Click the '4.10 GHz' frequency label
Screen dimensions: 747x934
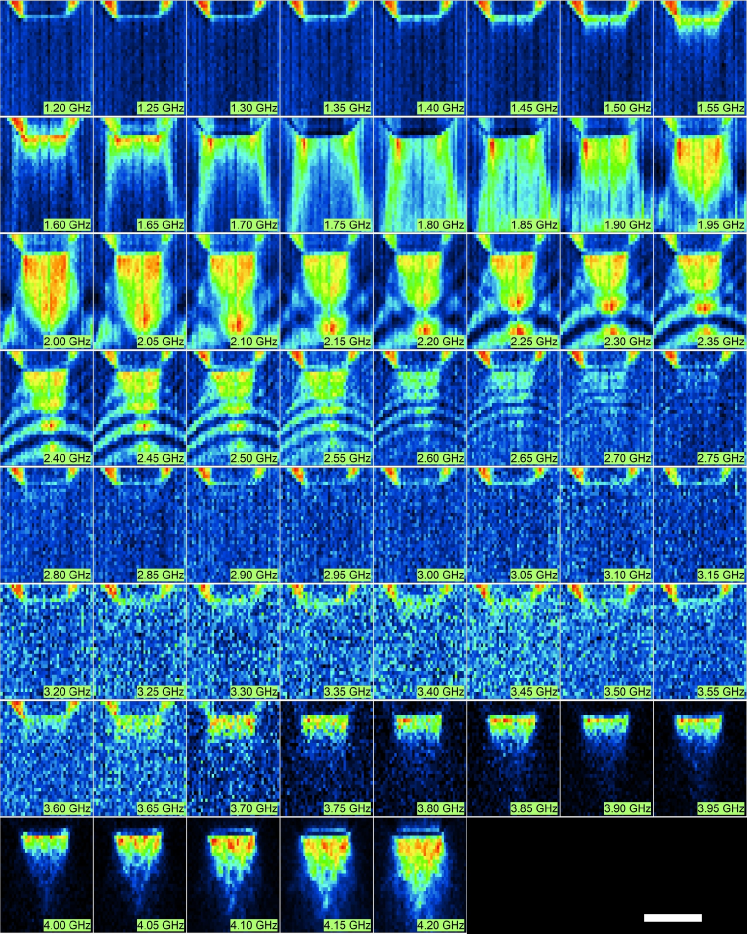(254, 926)
